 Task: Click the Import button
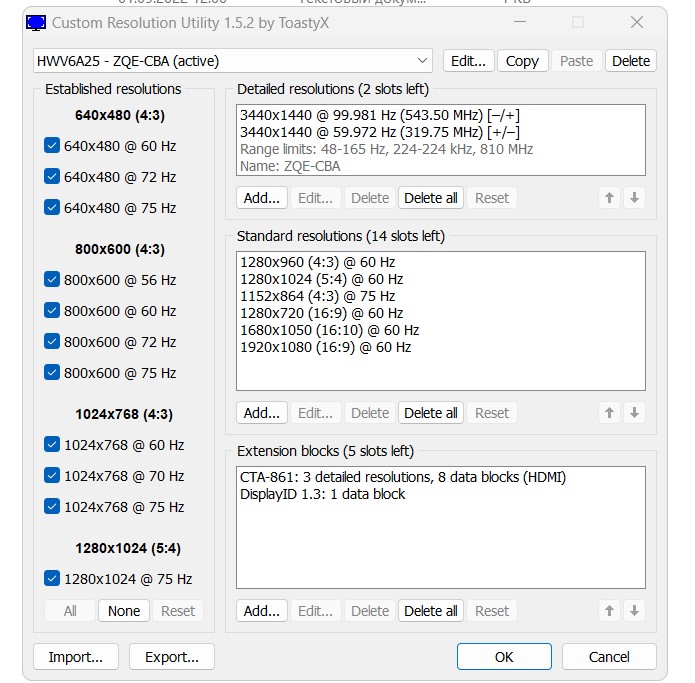click(76, 657)
